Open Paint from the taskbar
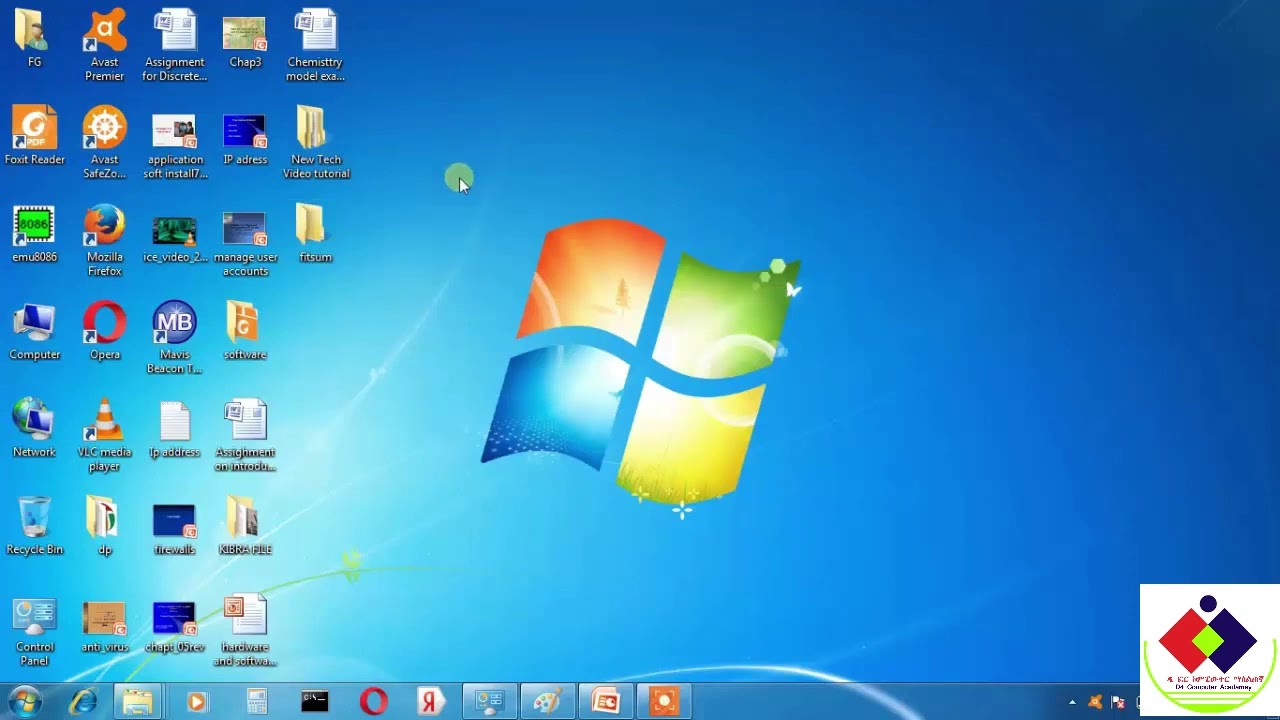1280x720 pixels. [x=547, y=702]
